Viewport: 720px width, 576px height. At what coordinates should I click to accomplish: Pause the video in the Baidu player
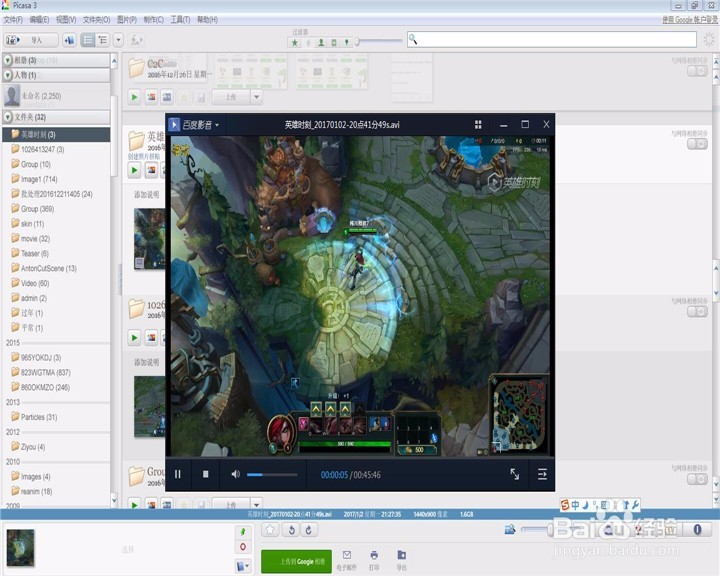click(x=178, y=474)
